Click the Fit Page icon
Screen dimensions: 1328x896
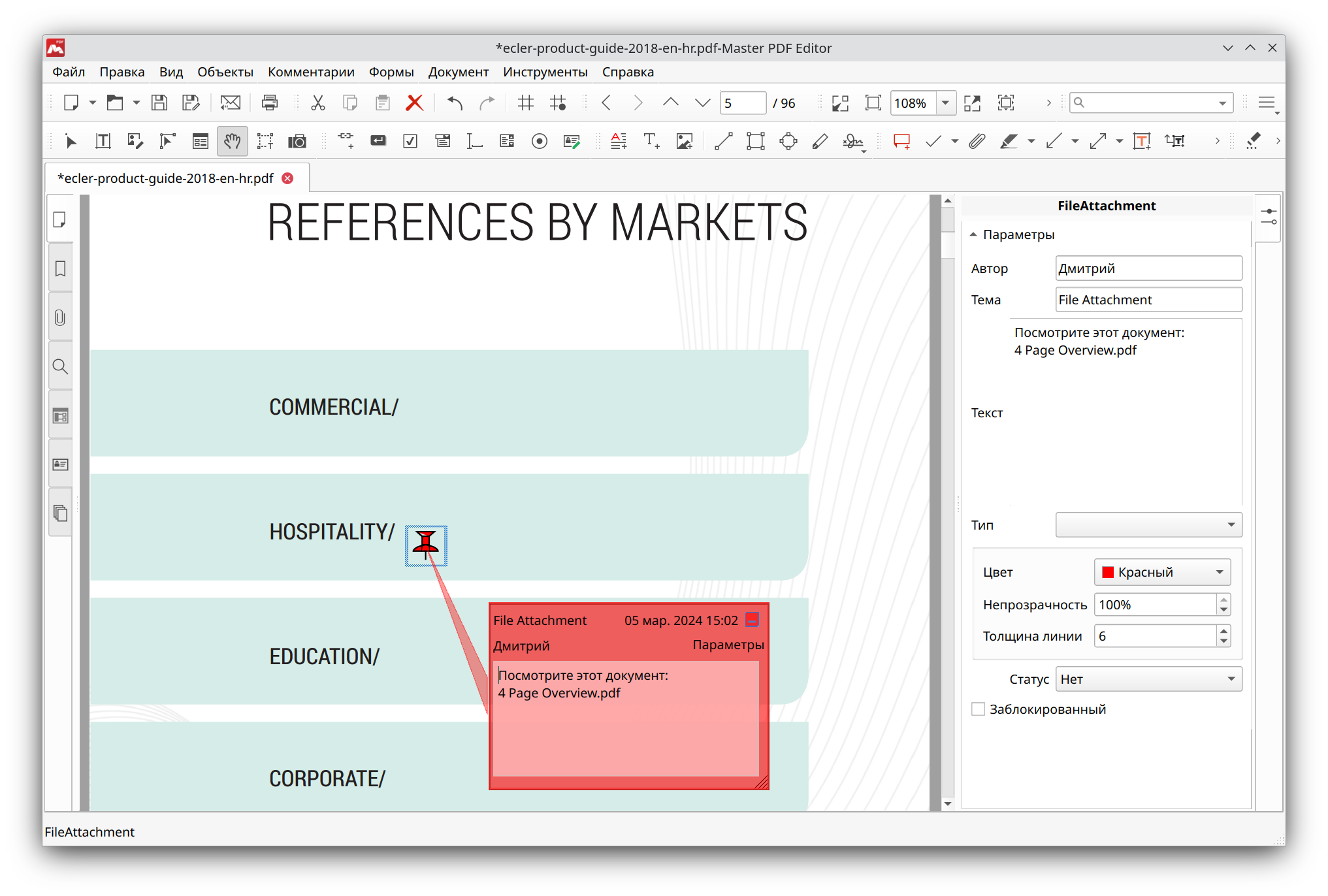[873, 103]
